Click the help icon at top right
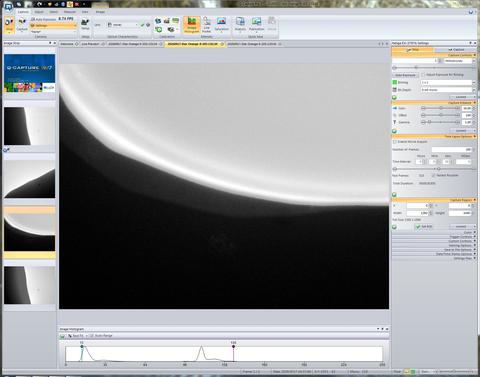480x377 pixels. (471, 12)
